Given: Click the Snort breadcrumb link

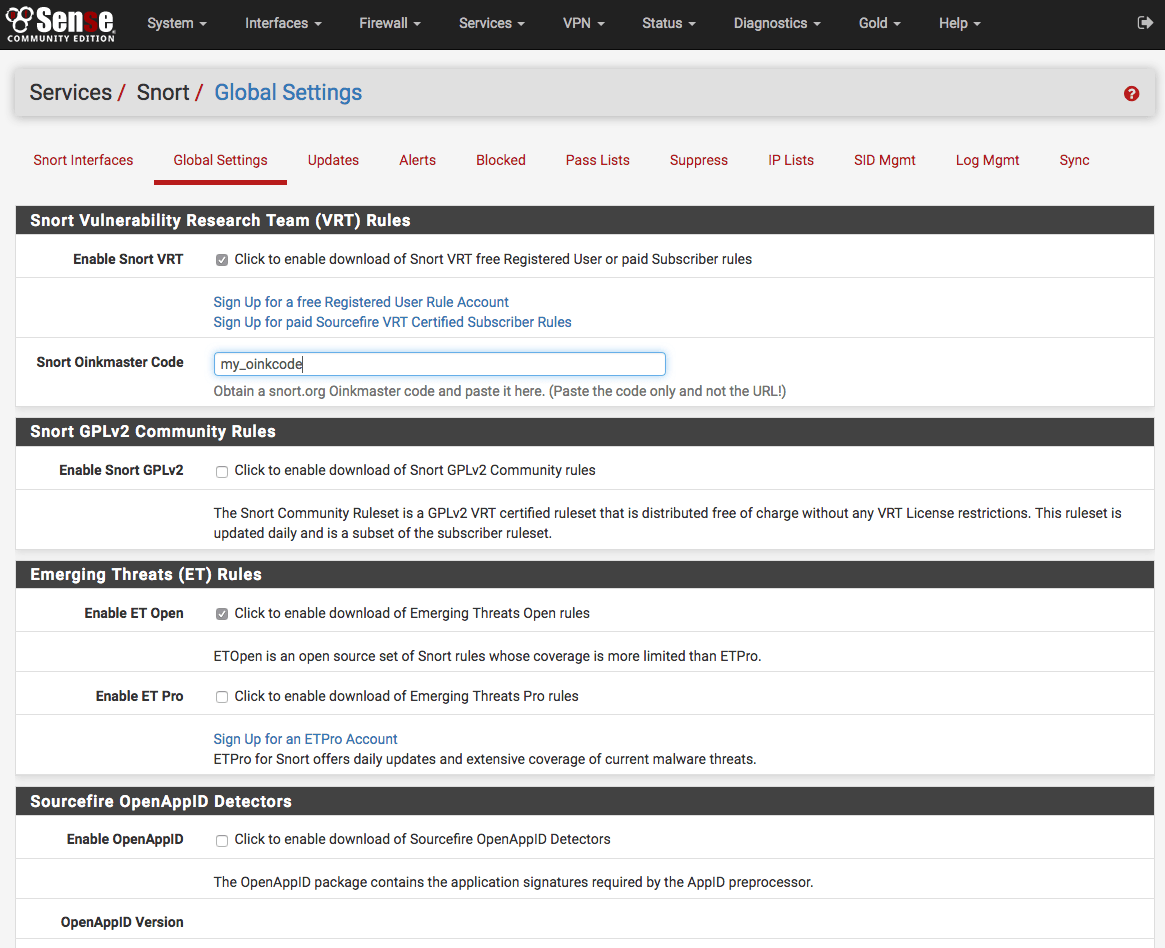Looking at the screenshot, I should (x=163, y=93).
